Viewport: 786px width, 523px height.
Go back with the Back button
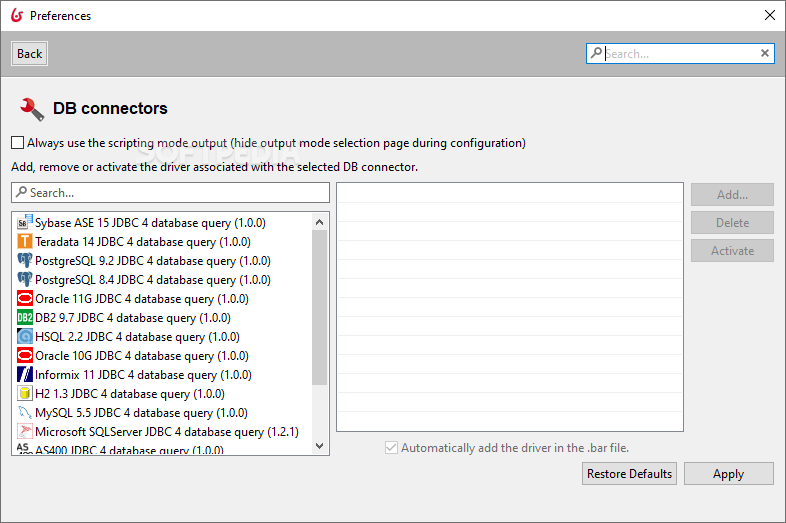[30, 54]
